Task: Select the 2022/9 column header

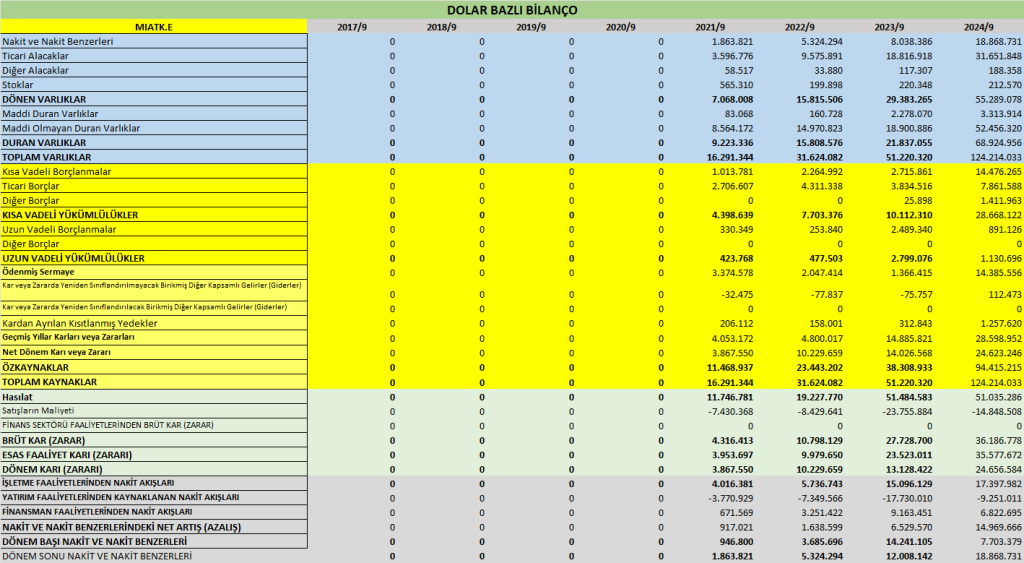Action: [799, 27]
